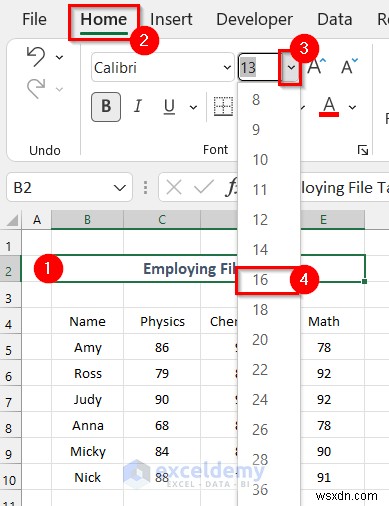Select font size 8
389x506 pixels.
coord(269,100)
